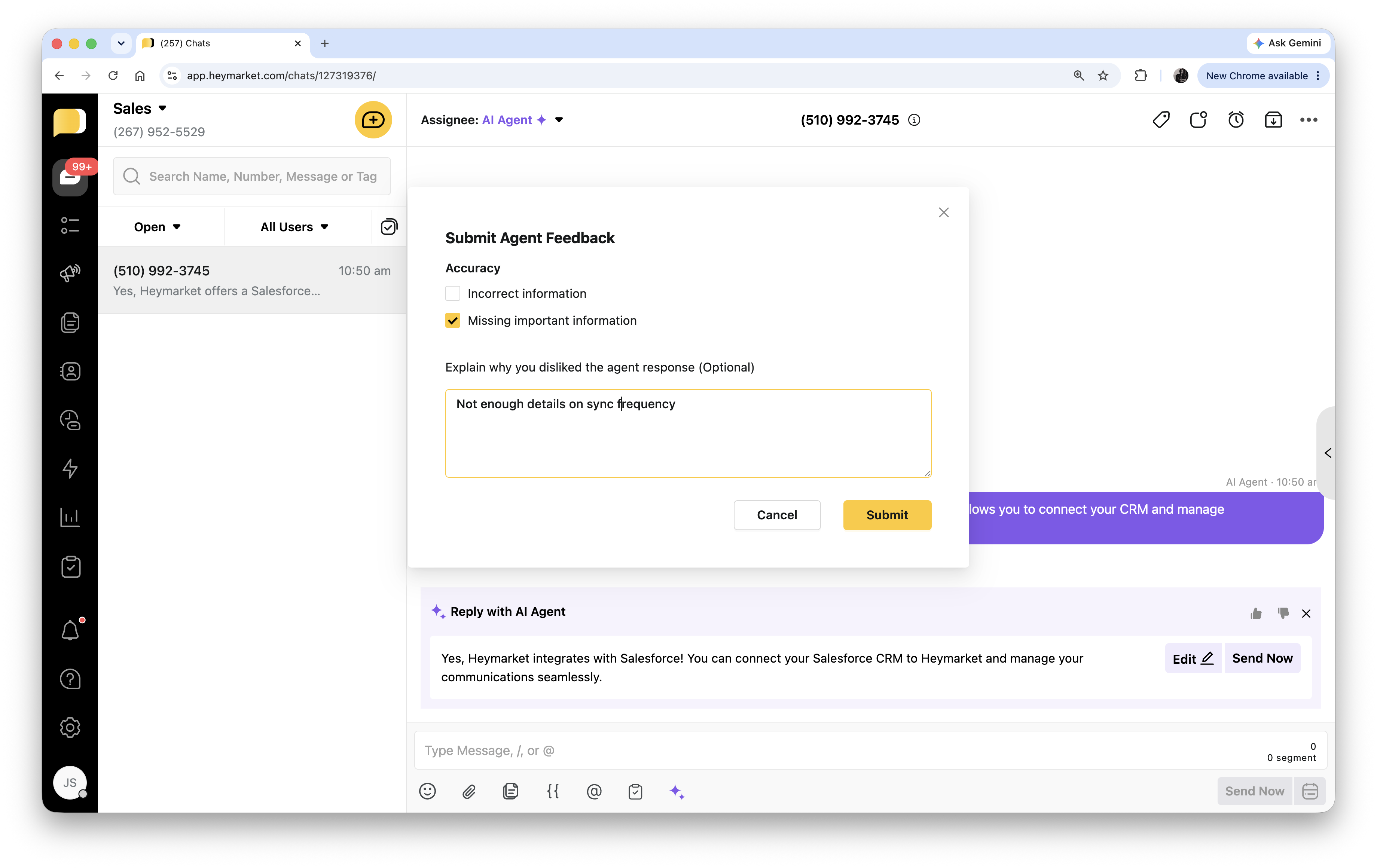
Task: Expand the All Users filter dropdown
Action: 294,227
